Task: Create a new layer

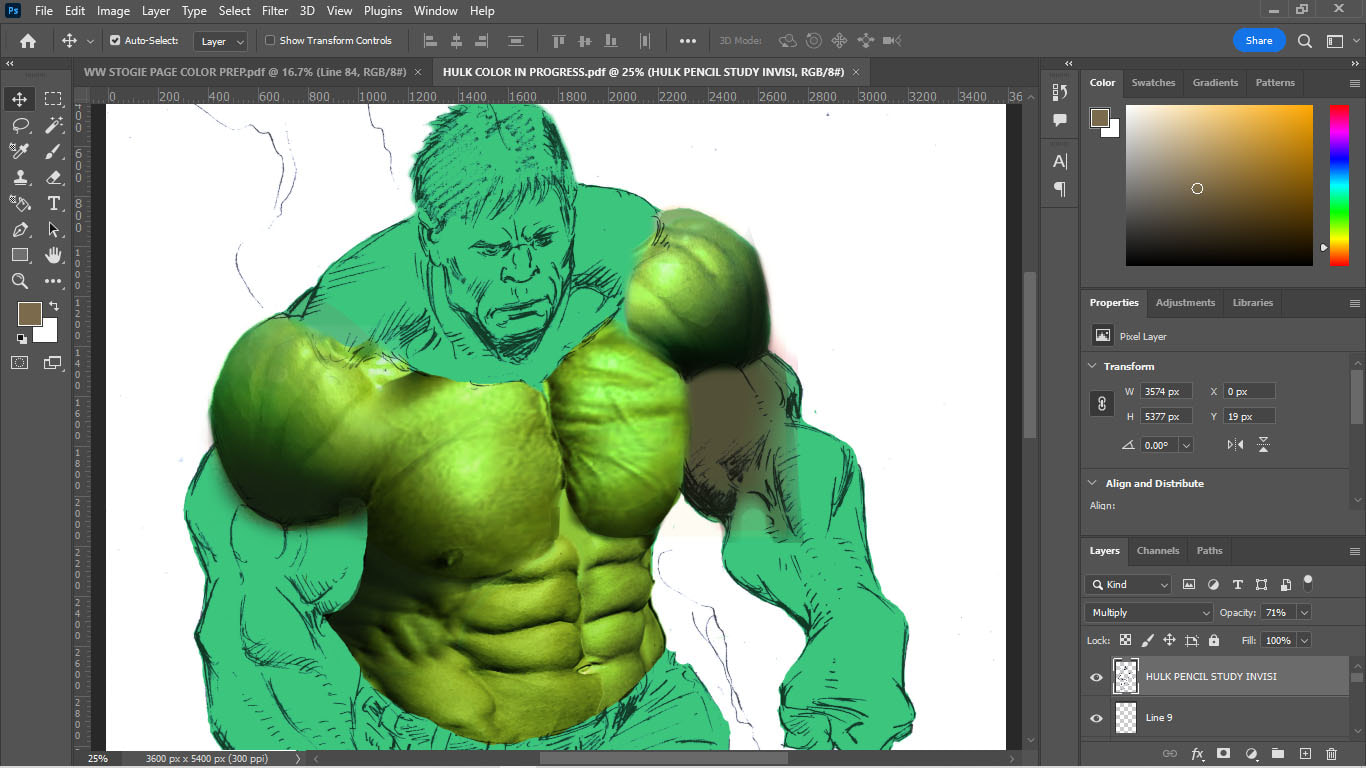Action: point(1305,753)
